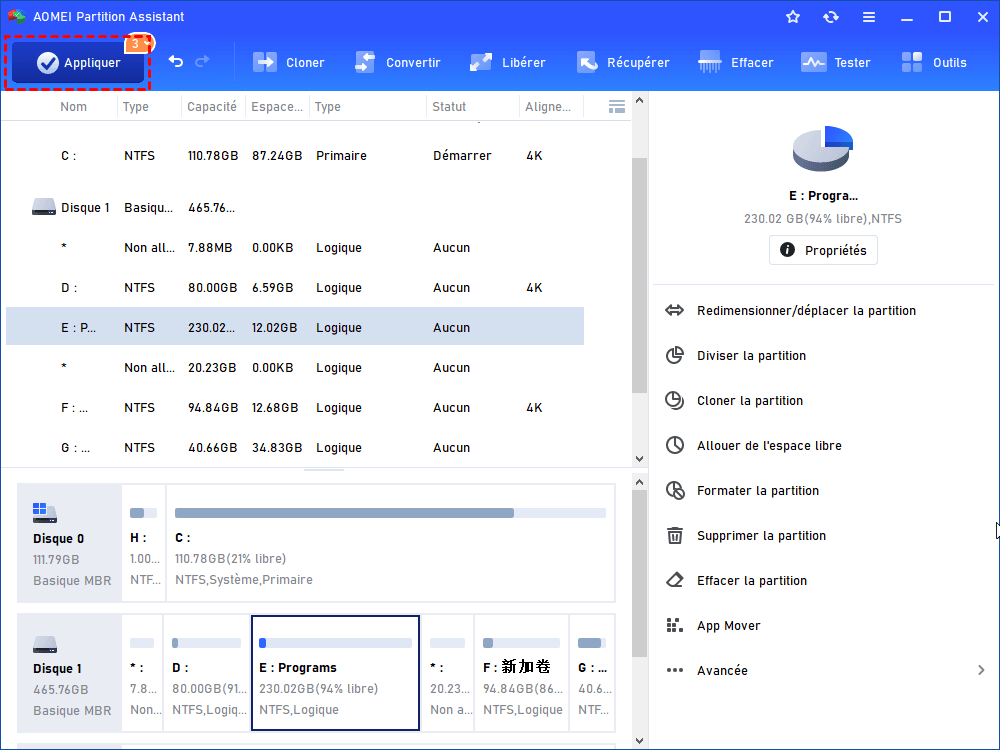Click the disk map scroll up arrow
The height and width of the screenshot is (750, 1000).
pyautogui.click(x=640, y=483)
